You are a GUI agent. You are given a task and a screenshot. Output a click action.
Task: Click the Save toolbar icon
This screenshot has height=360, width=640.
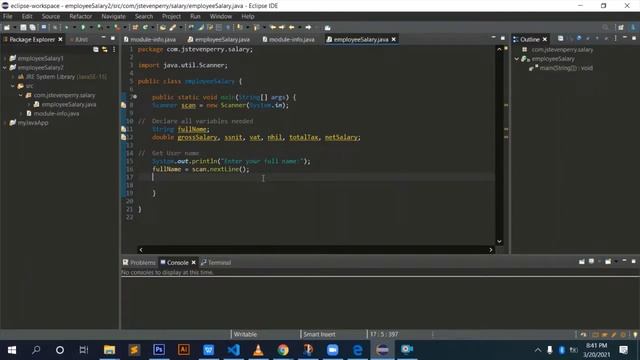click(x=23, y=27)
